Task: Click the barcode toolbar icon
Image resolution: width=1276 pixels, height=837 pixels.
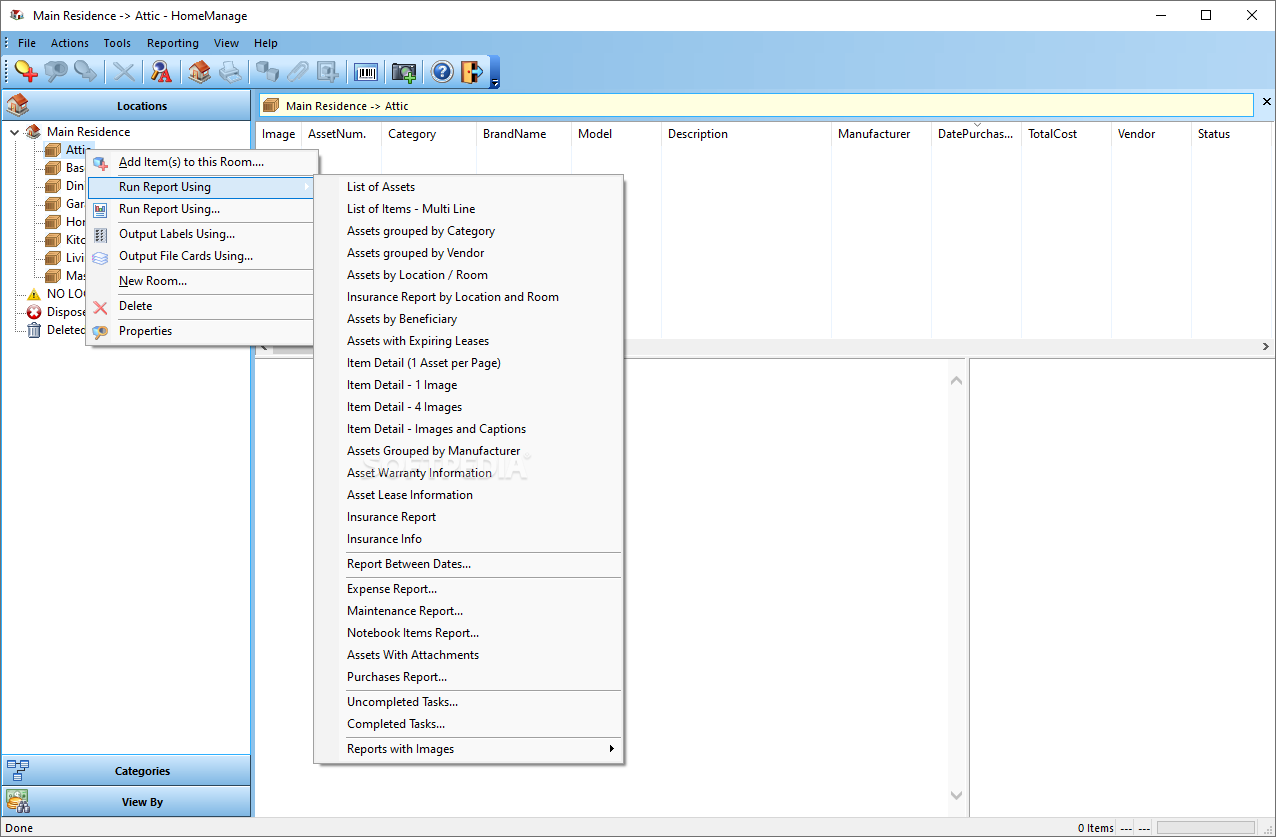Action: (367, 72)
